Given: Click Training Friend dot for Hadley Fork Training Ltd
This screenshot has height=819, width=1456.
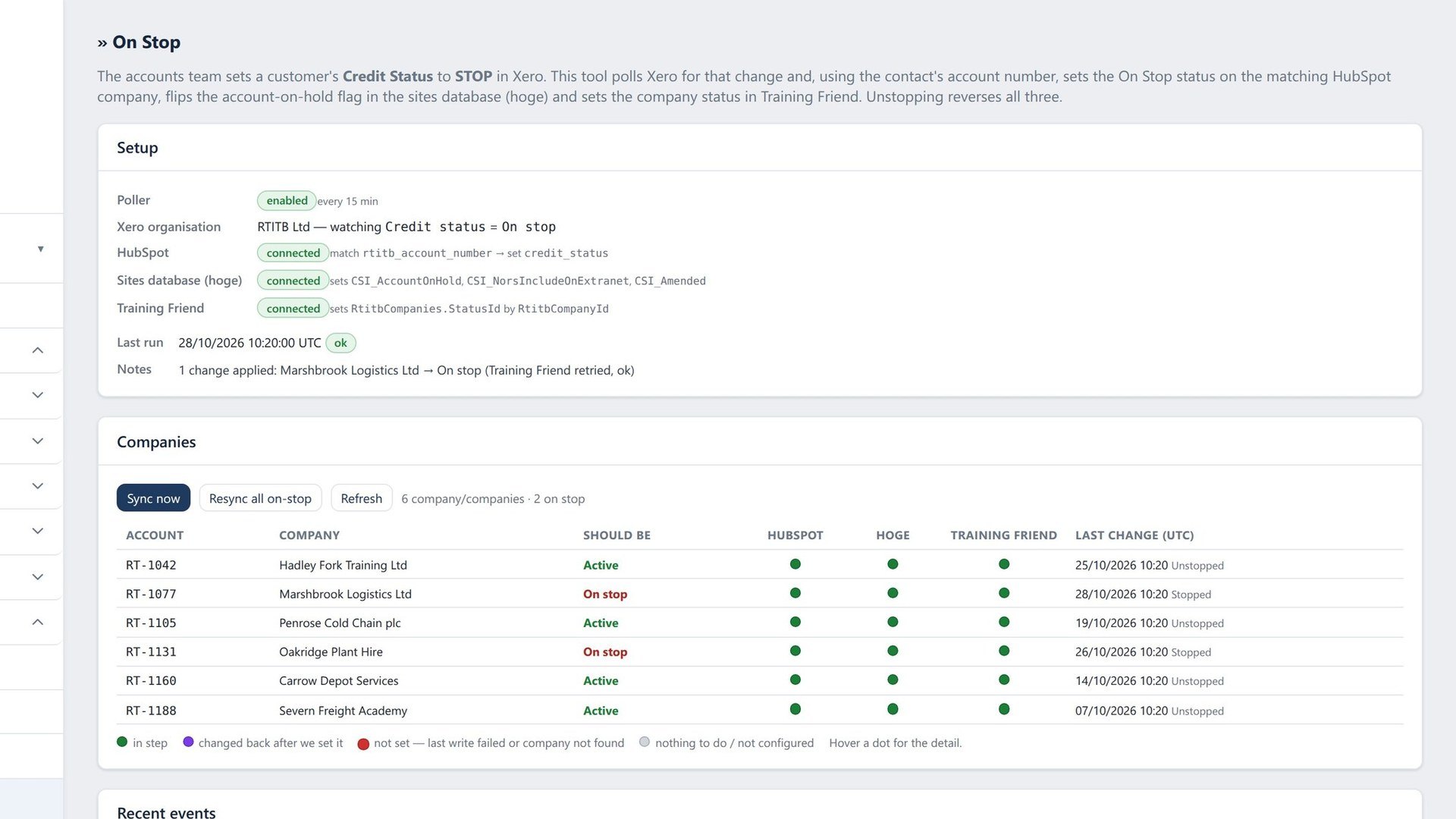Looking at the screenshot, I should pos(1004,564).
